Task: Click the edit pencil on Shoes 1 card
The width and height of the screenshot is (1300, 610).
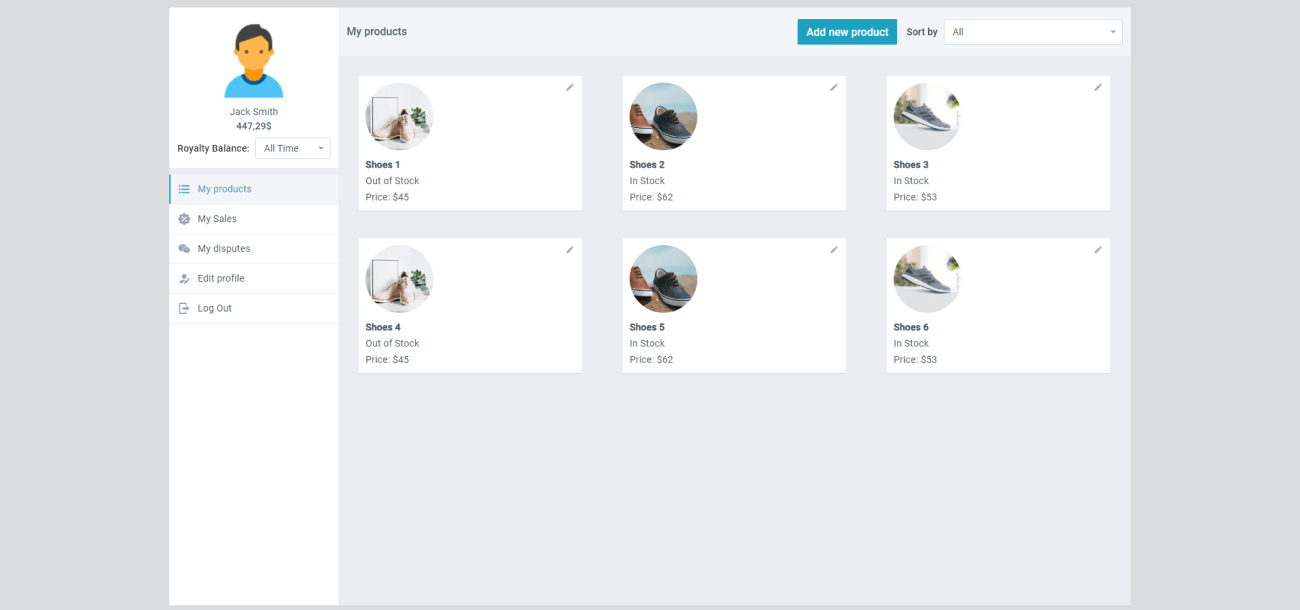Action: 570,87
